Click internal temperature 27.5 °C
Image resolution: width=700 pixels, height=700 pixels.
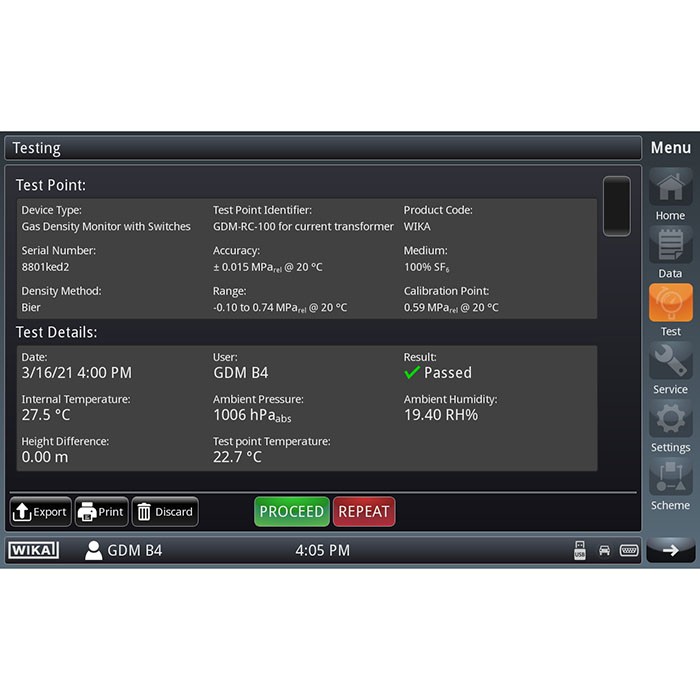46,415
